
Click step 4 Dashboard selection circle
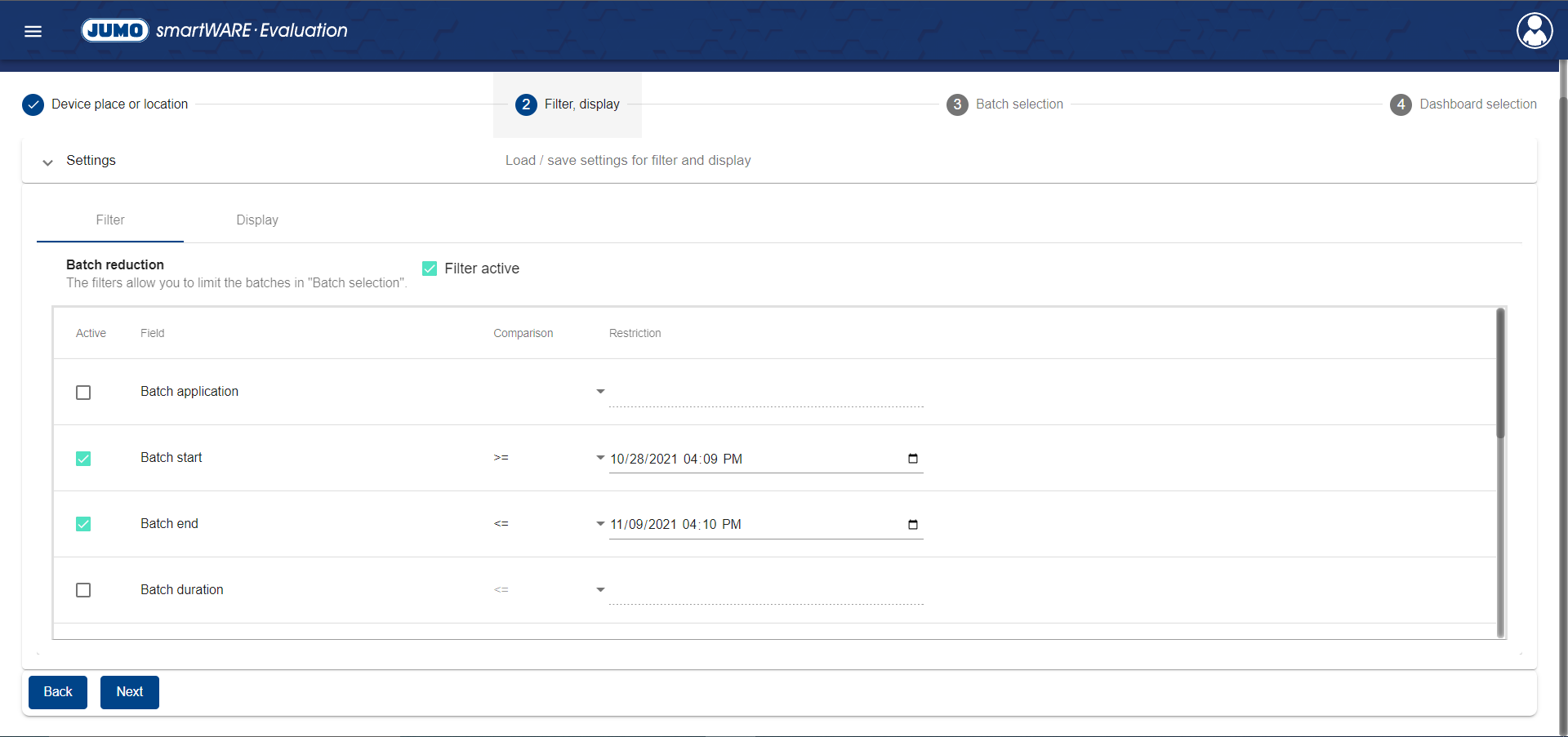[x=1401, y=104]
